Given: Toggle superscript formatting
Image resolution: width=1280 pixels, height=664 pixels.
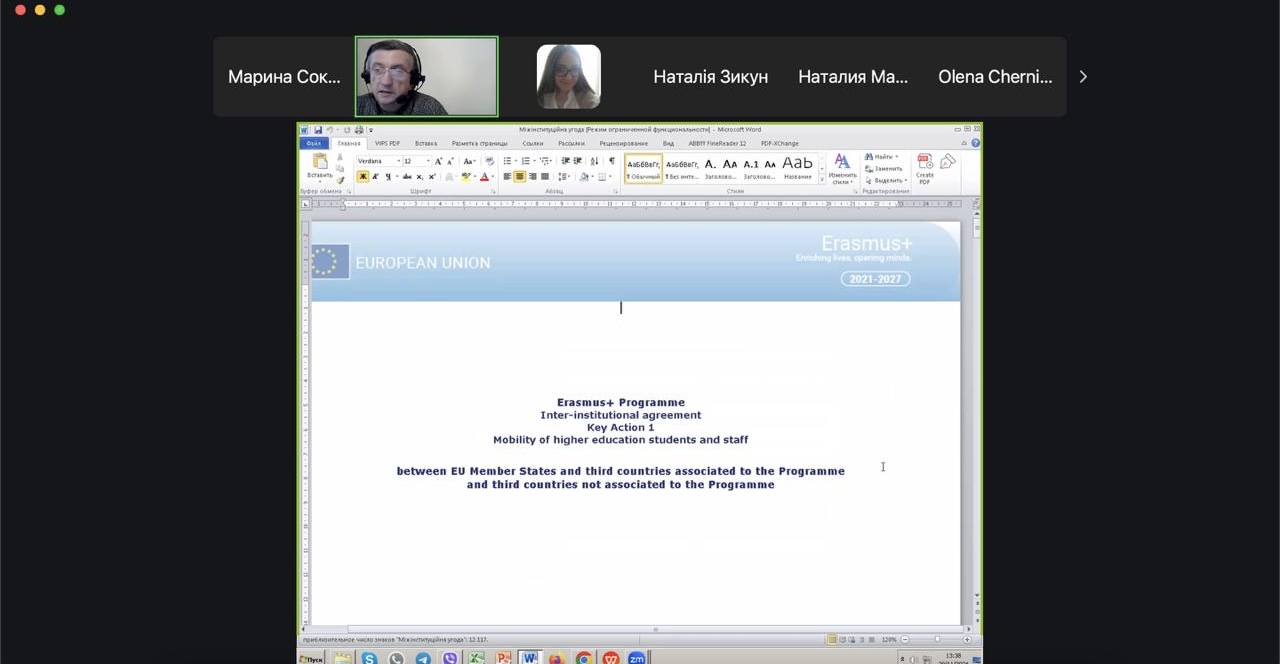Looking at the screenshot, I should [432, 177].
